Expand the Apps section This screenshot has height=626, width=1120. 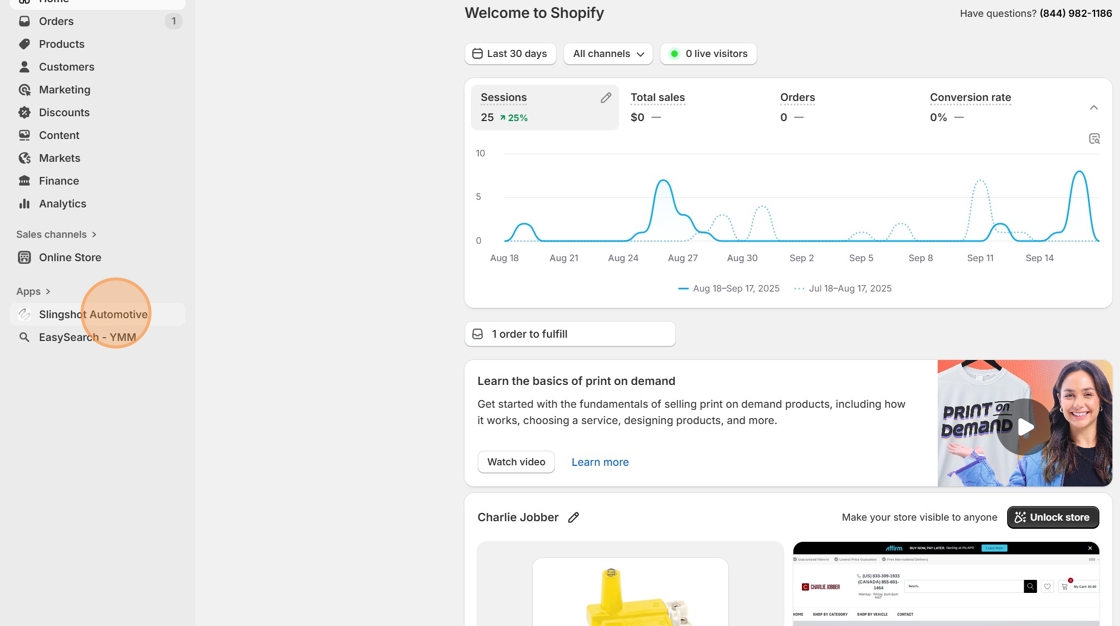[34, 292]
